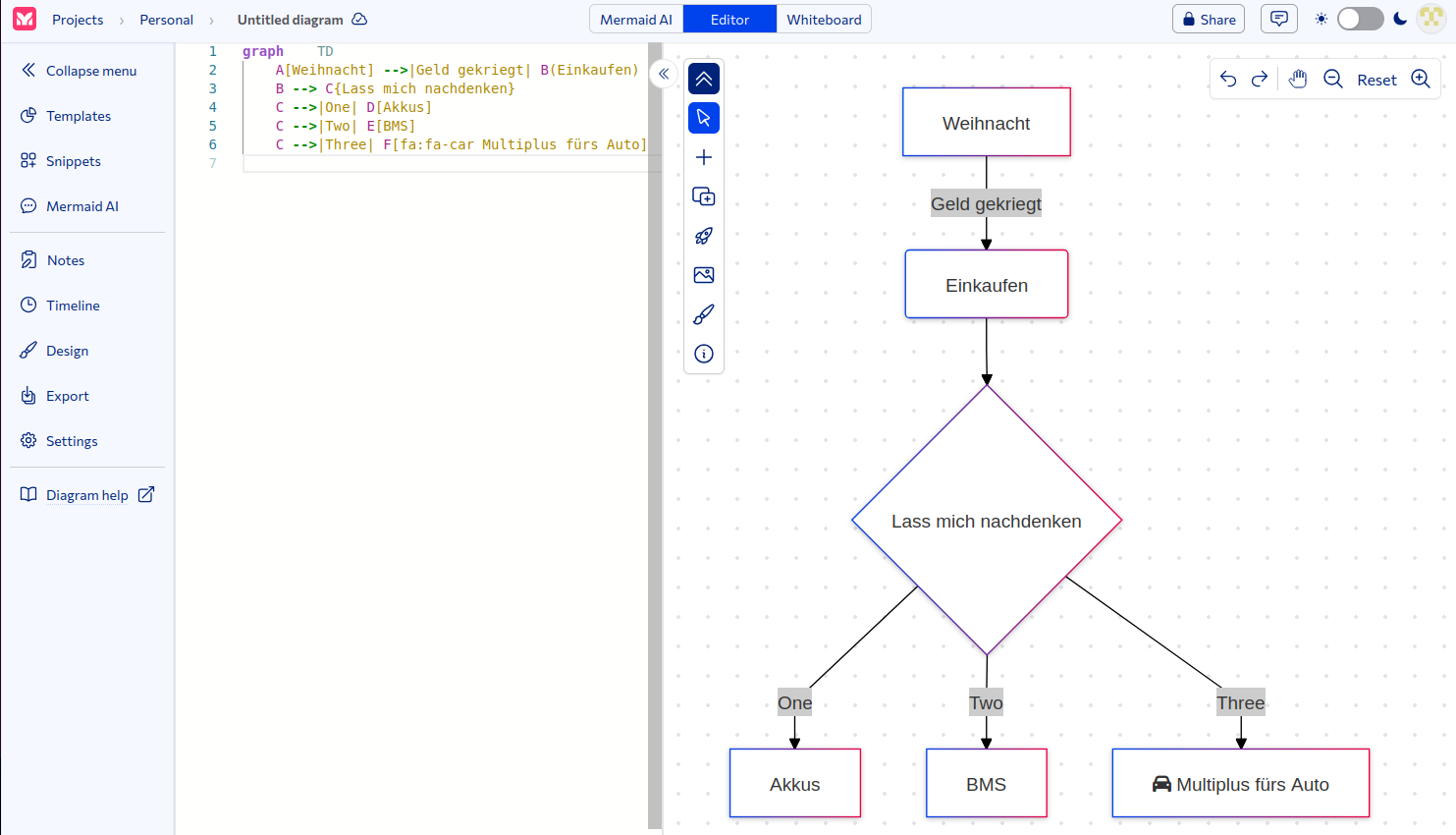Open the comments speech bubble

coord(1278,19)
